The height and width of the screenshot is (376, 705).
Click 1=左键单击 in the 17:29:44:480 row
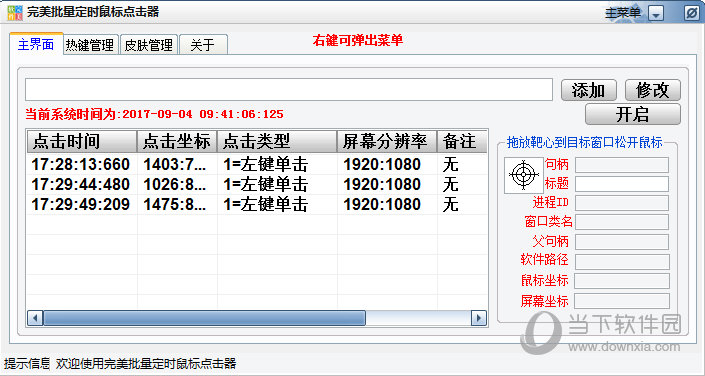click(266, 184)
